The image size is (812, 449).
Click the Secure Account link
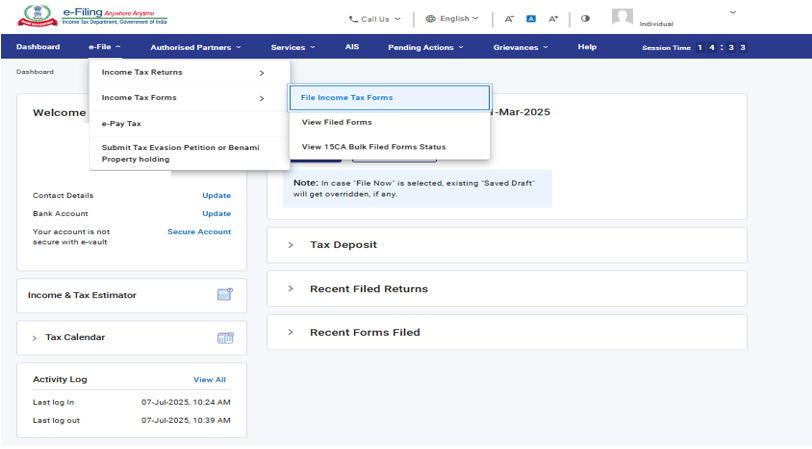[199, 232]
